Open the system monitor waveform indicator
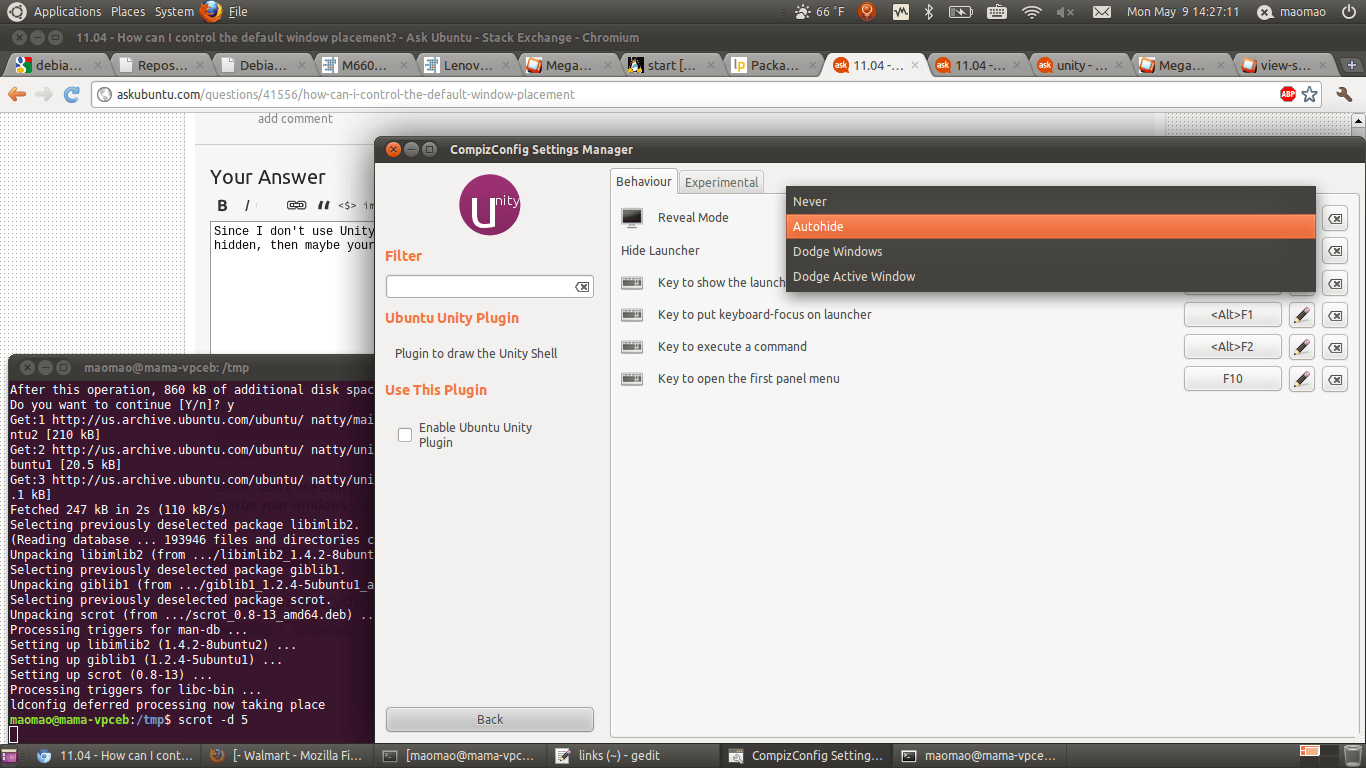This screenshot has height=768, width=1366. [x=900, y=12]
